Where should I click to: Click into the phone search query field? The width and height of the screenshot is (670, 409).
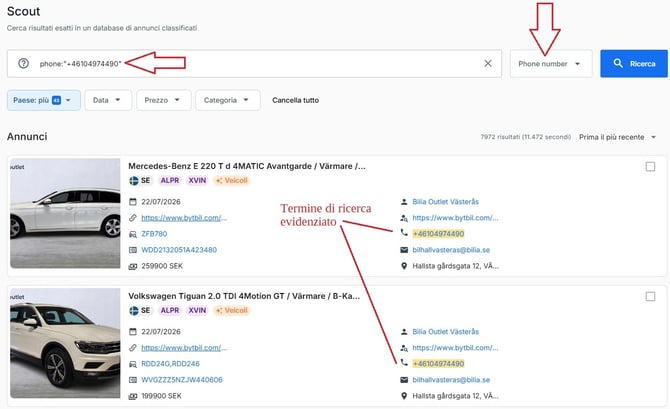[x=254, y=64]
